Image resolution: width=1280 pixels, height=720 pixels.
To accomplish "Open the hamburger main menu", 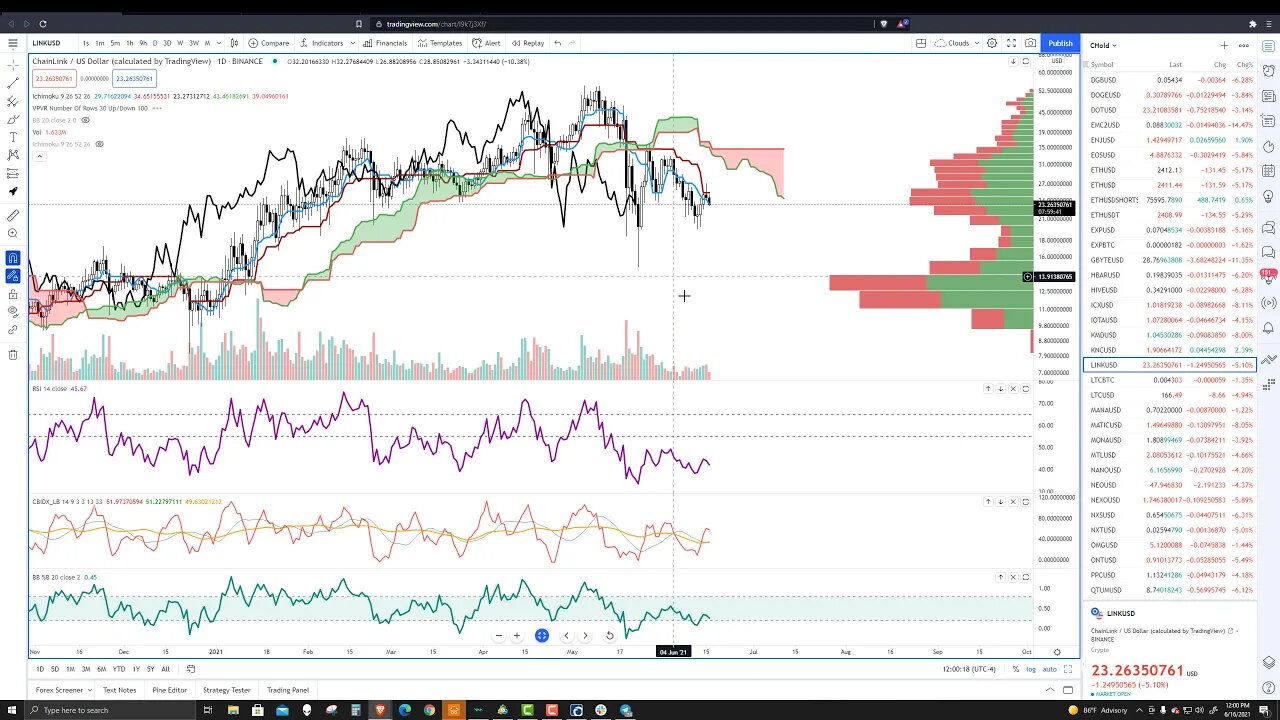I will (12, 43).
